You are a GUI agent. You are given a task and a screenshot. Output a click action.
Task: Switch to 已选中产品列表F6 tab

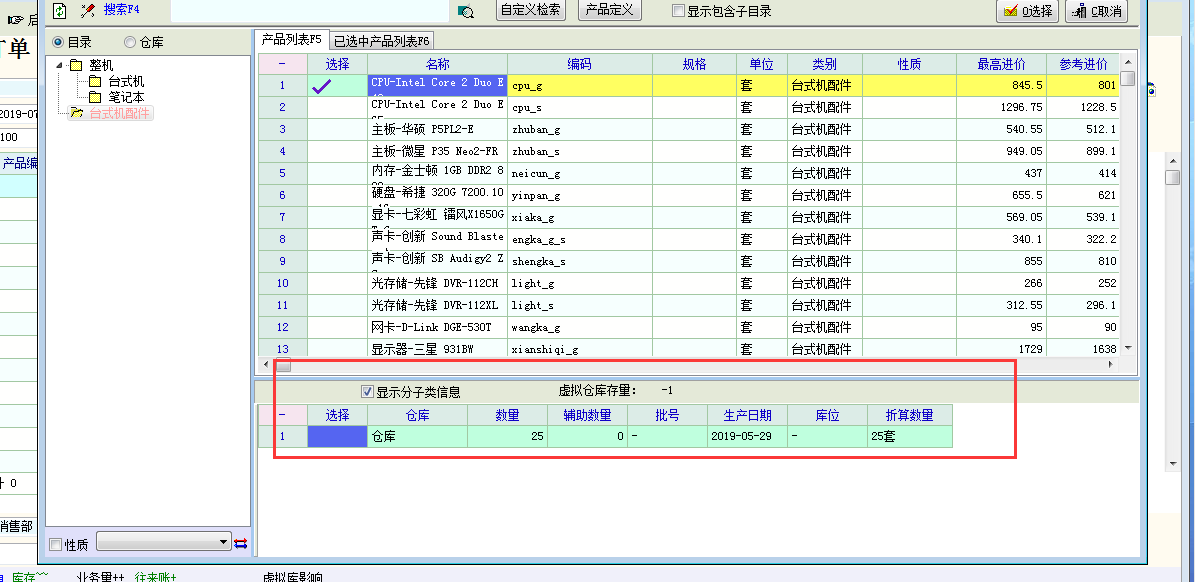click(x=381, y=41)
